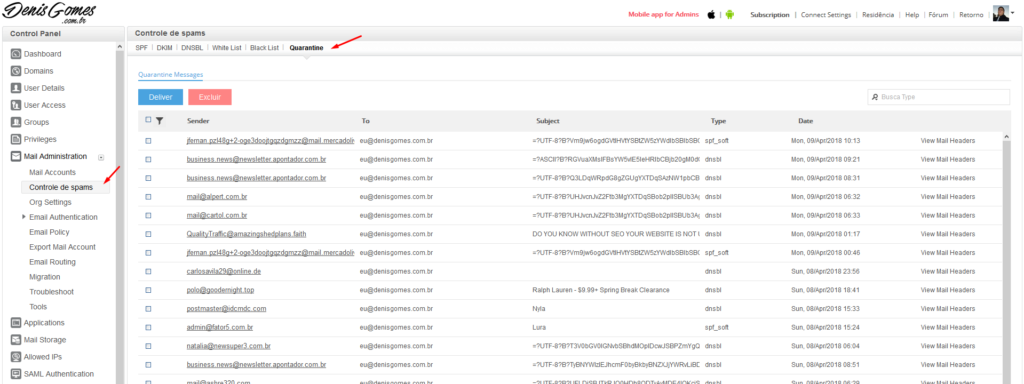Click the Denis Gomes logo
The width and height of the screenshot is (1024, 384).
(50, 12)
